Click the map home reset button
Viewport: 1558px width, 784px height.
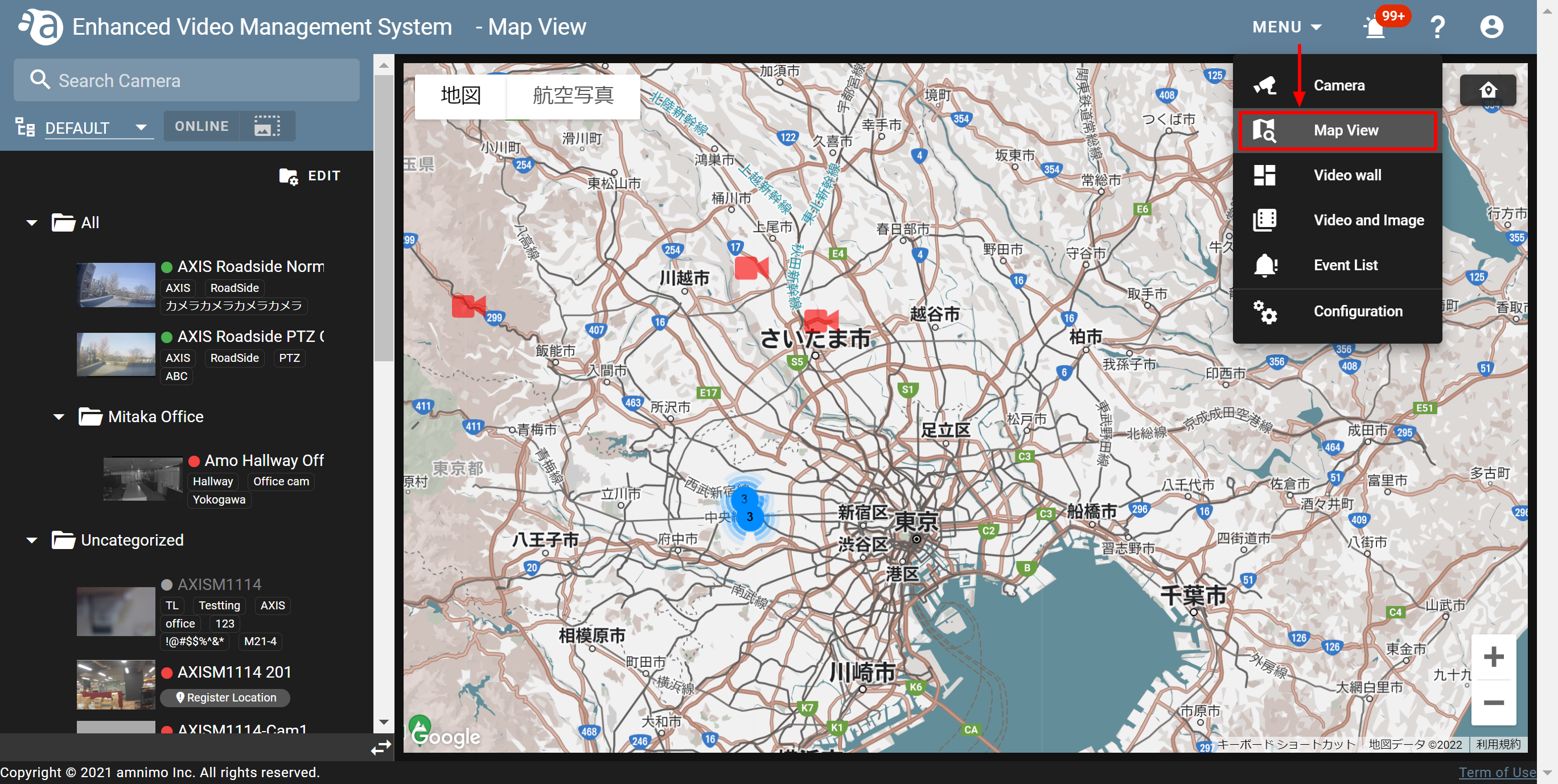tap(1487, 90)
